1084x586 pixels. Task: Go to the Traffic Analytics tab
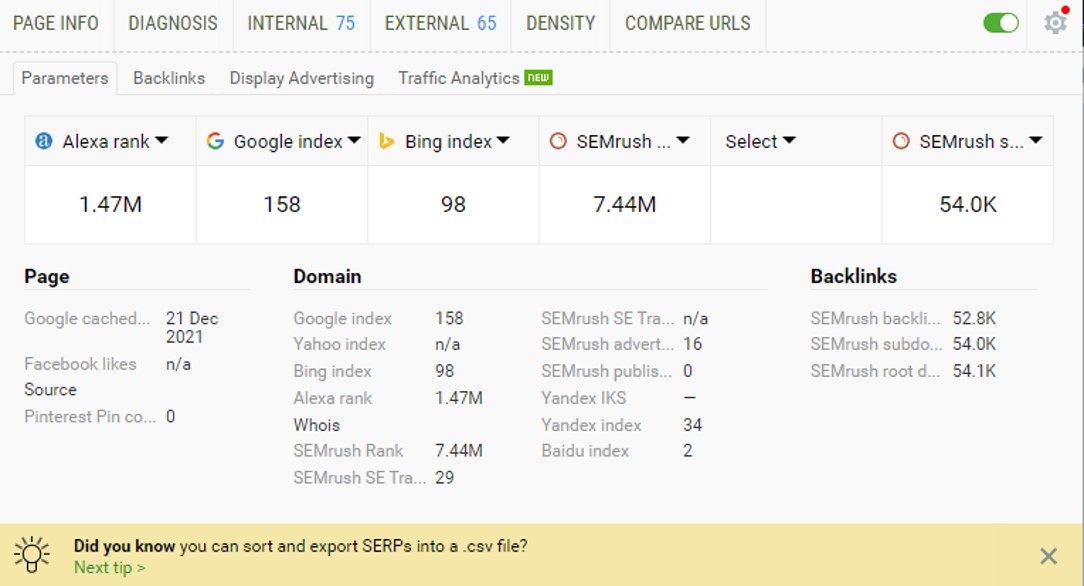point(458,78)
